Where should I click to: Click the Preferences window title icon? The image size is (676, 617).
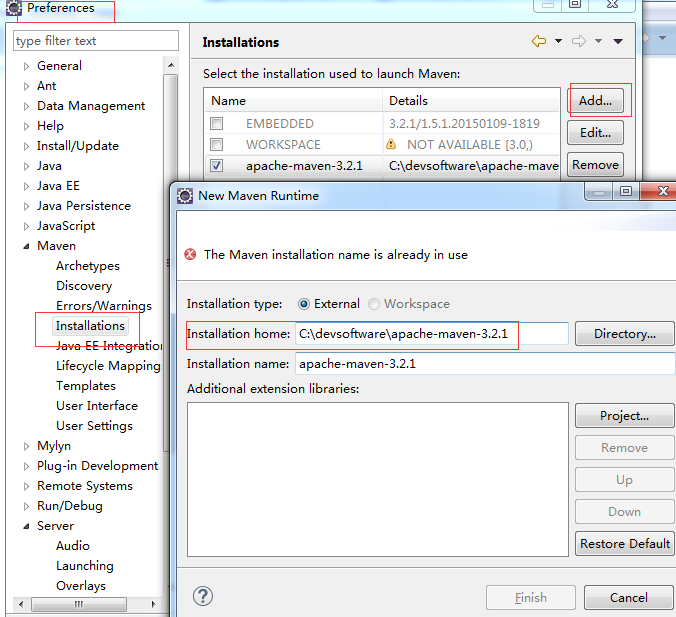point(13,8)
